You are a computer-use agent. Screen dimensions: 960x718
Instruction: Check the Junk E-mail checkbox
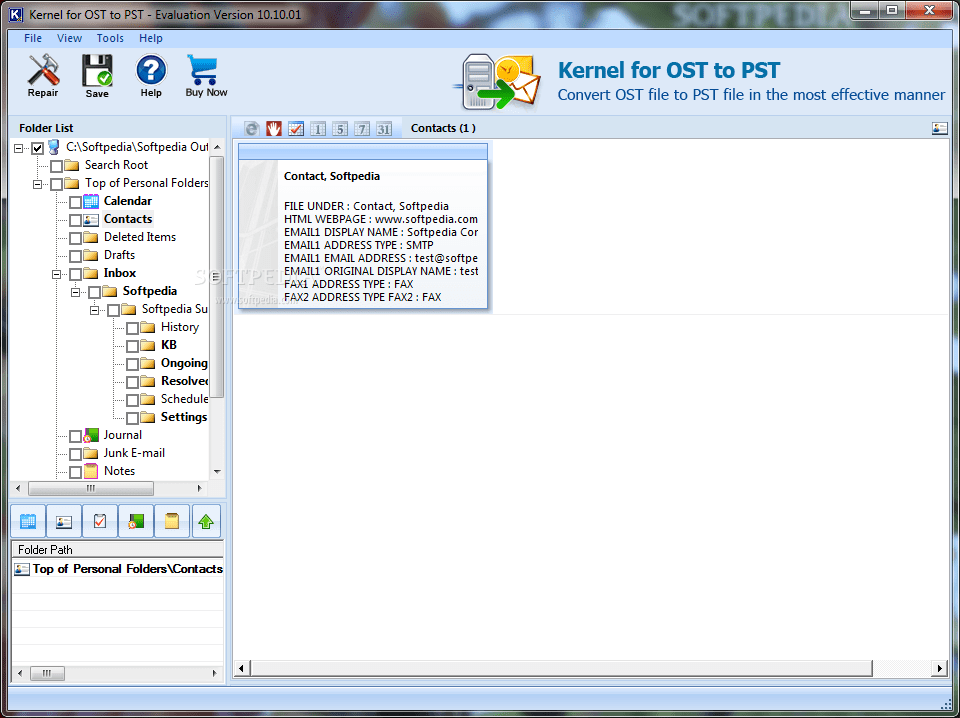[75, 454]
